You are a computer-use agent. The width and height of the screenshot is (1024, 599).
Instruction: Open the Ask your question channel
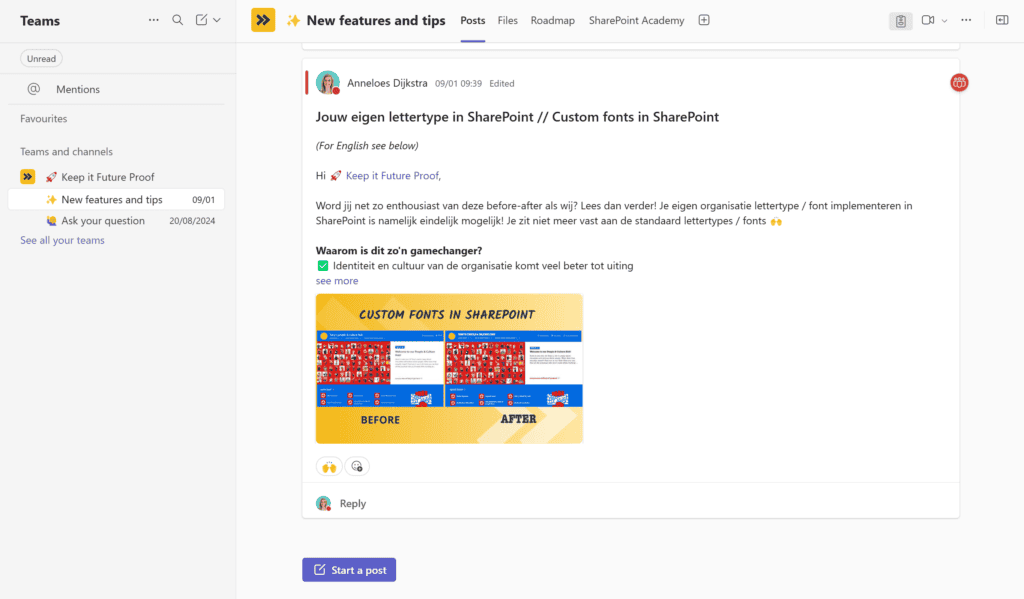tap(116, 221)
